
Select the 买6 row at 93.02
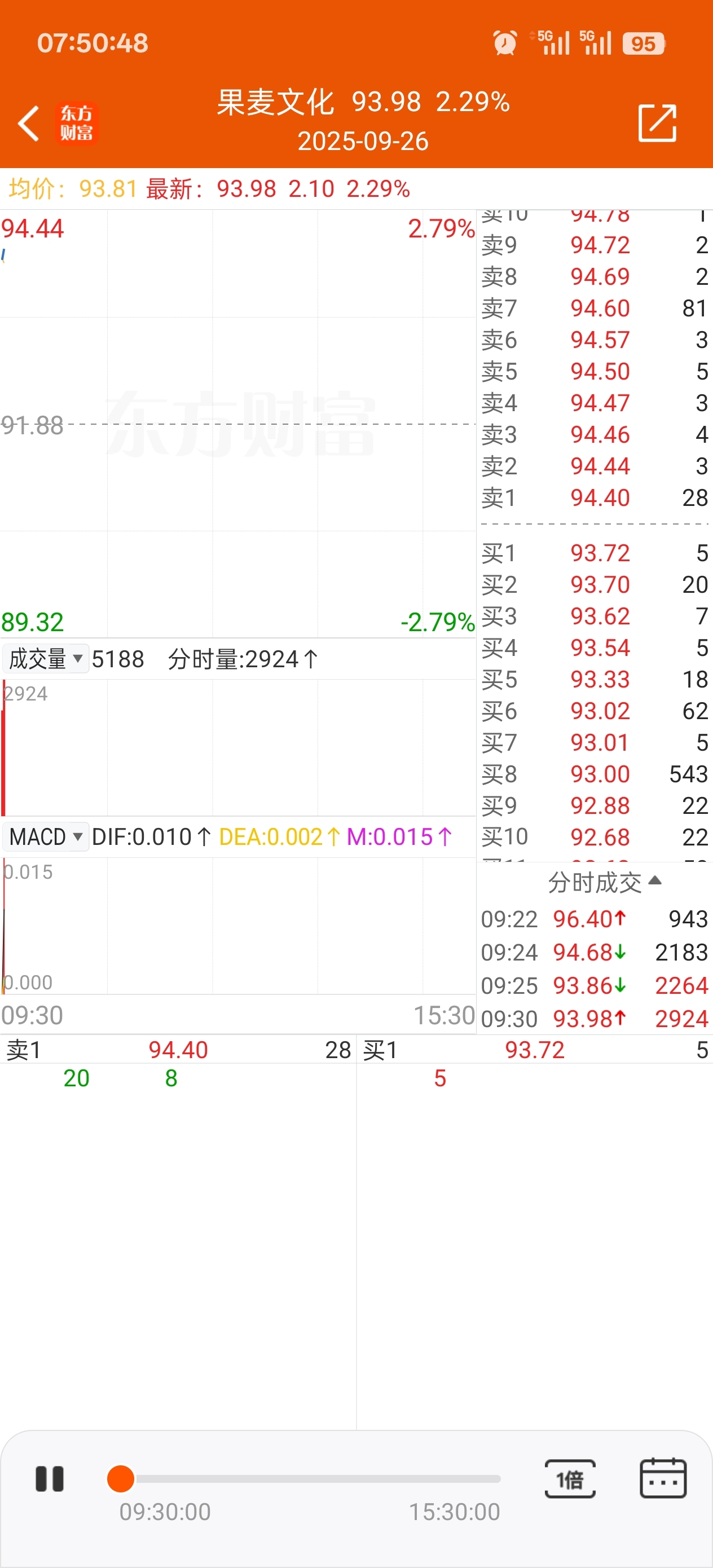[x=595, y=711]
